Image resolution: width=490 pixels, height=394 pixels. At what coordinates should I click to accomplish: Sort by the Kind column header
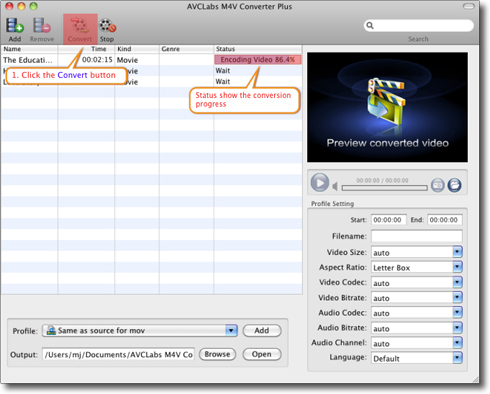coord(137,49)
